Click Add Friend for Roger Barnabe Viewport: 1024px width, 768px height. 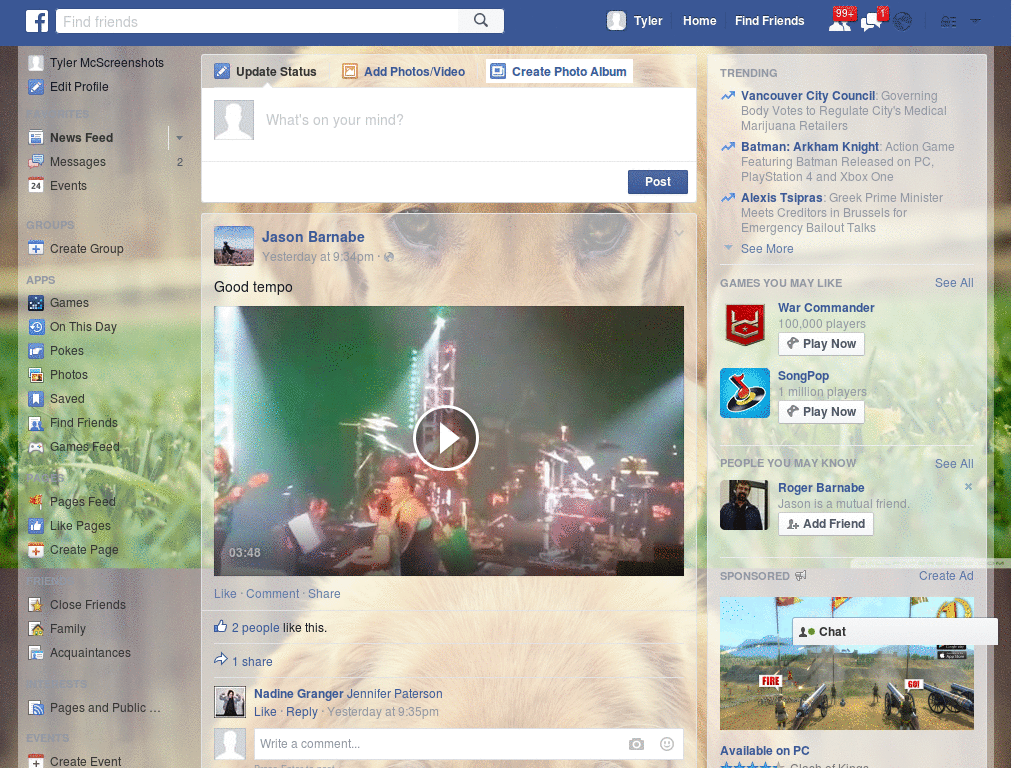(826, 524)
